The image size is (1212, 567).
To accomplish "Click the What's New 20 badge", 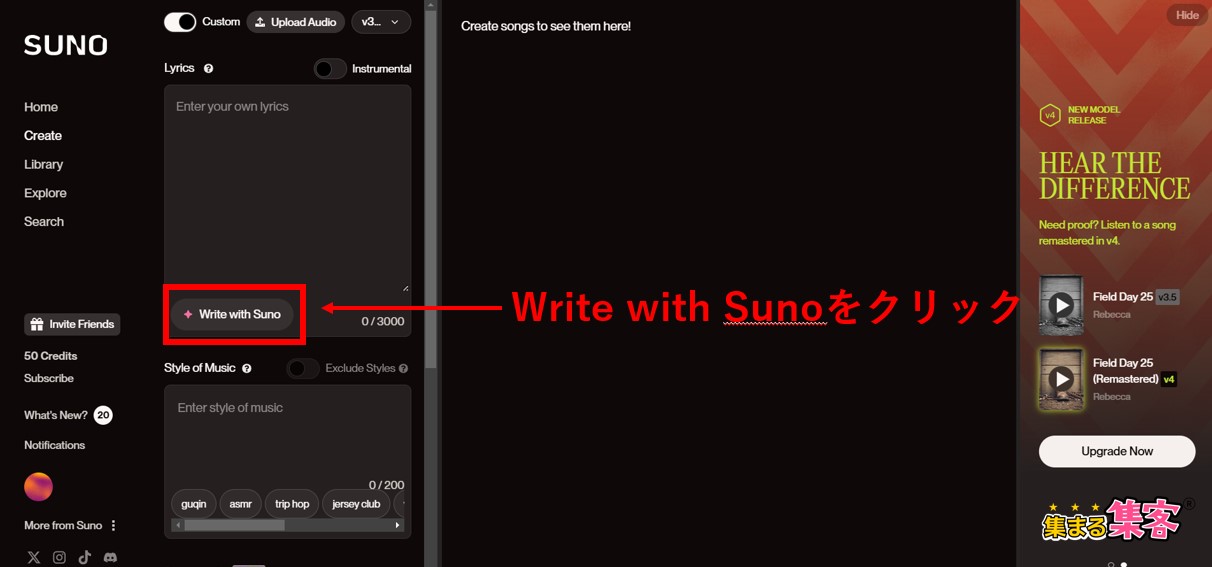I will pyautogui.click(x=103, y=415).
